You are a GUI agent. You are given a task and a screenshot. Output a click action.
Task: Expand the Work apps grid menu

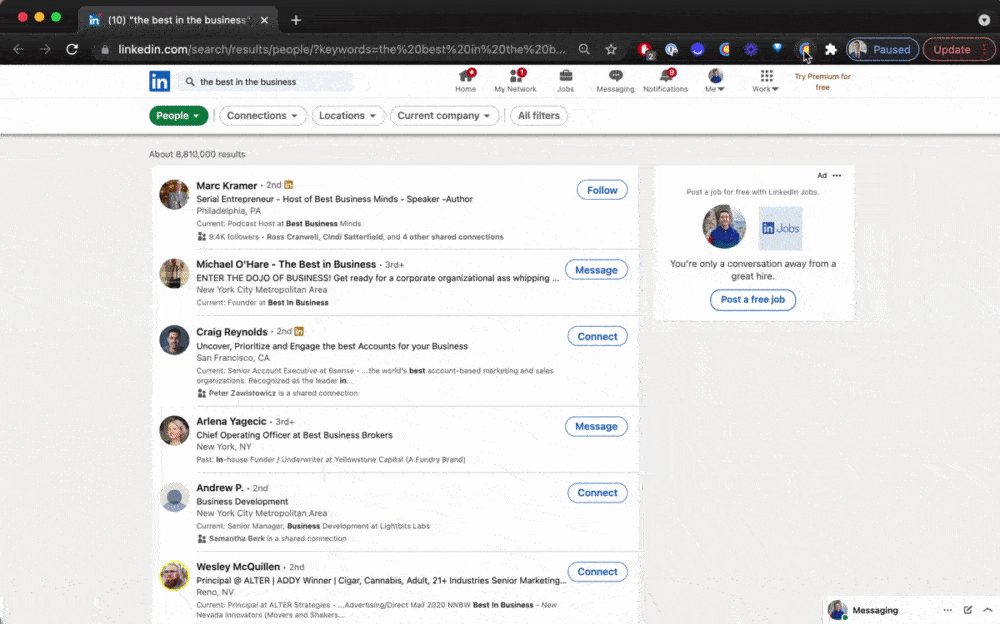[x=765, y=81]
